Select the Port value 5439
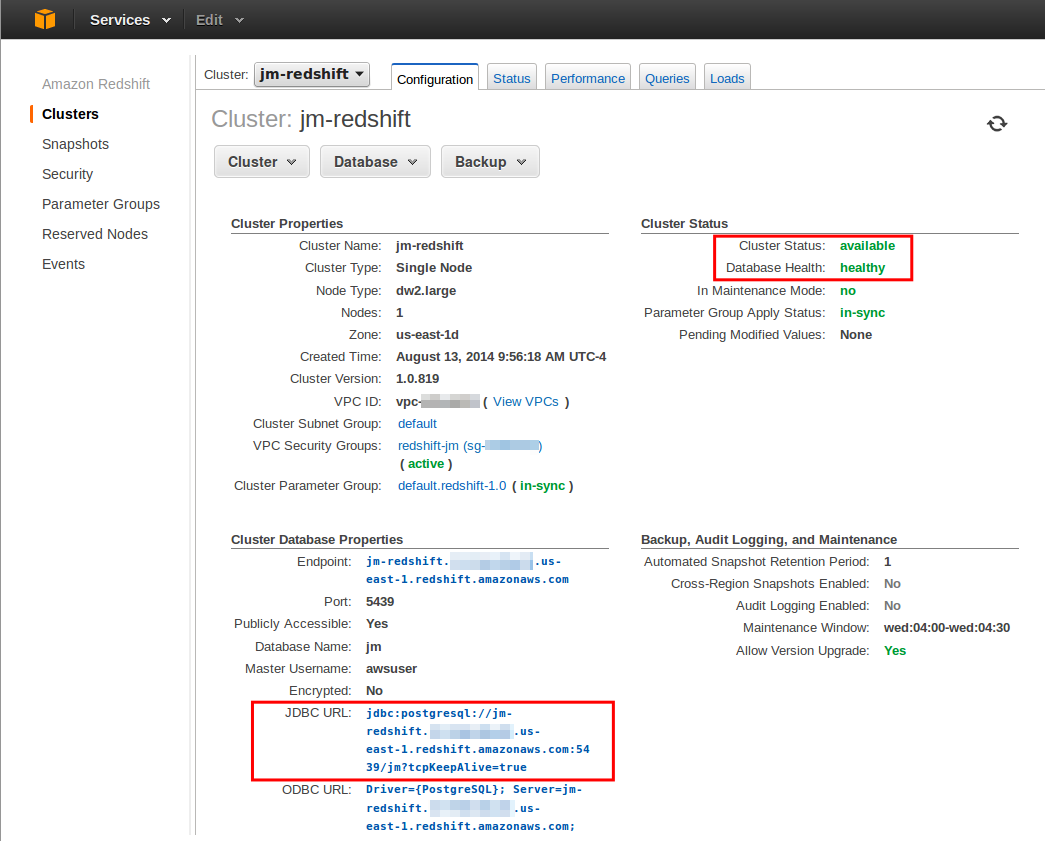Viewport: 1045px width, 841px height. 380,602
